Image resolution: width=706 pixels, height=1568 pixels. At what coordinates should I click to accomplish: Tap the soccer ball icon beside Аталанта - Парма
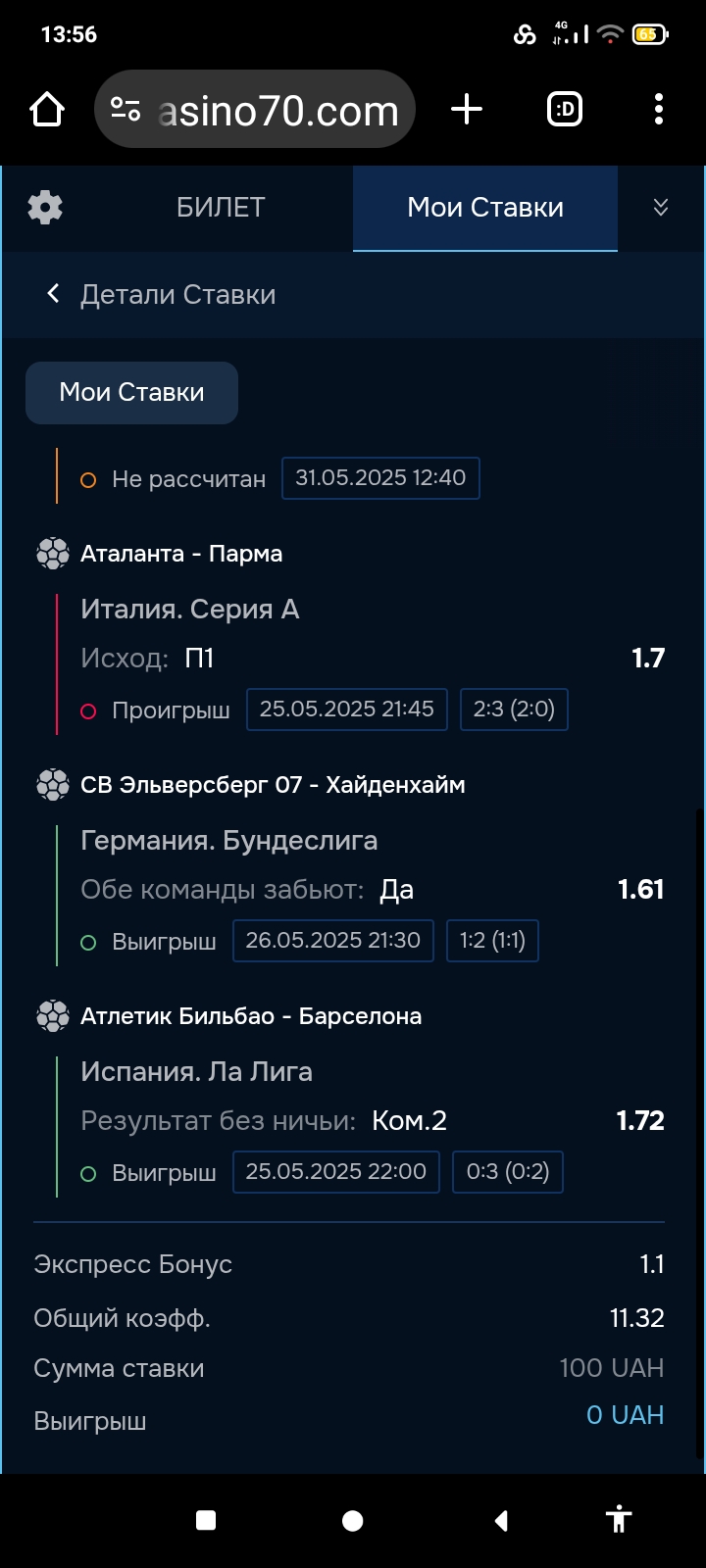pyautogui.click(x=52, y=554)
